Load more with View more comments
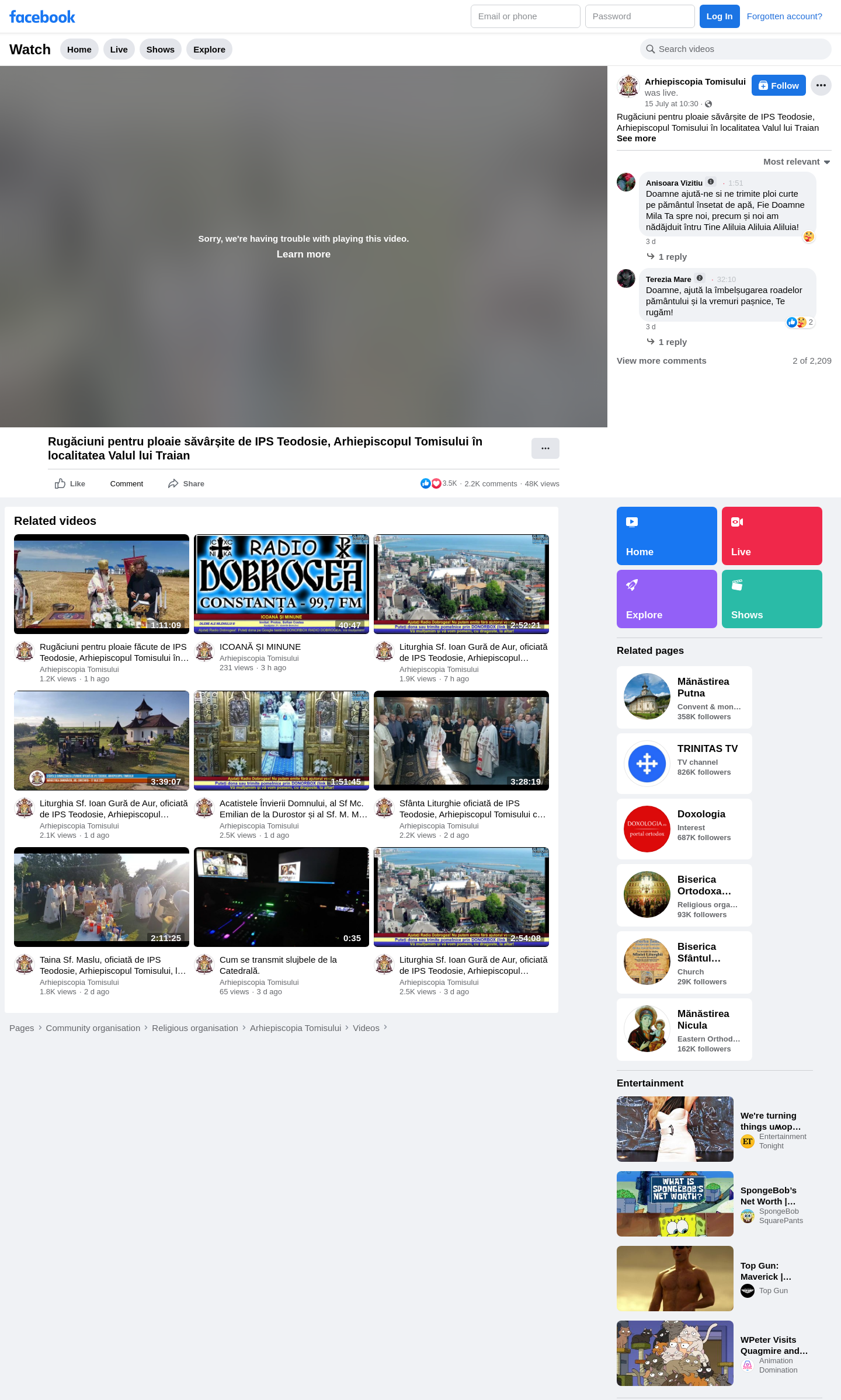841x1400 pixels. (x=661, y=361)
